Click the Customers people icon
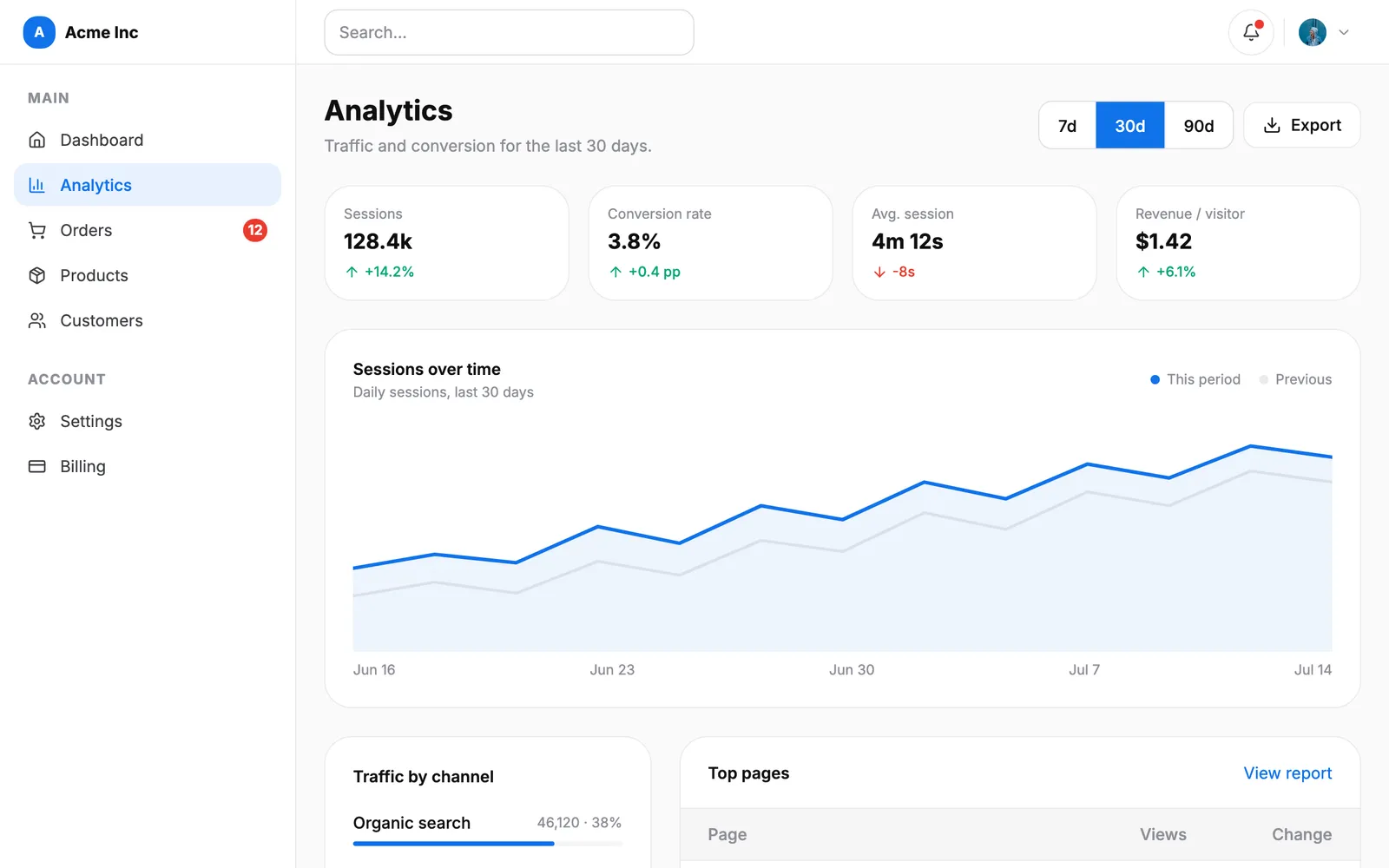Image resolution: width=1389 pixels, height=868 pixels. point(37,320)
